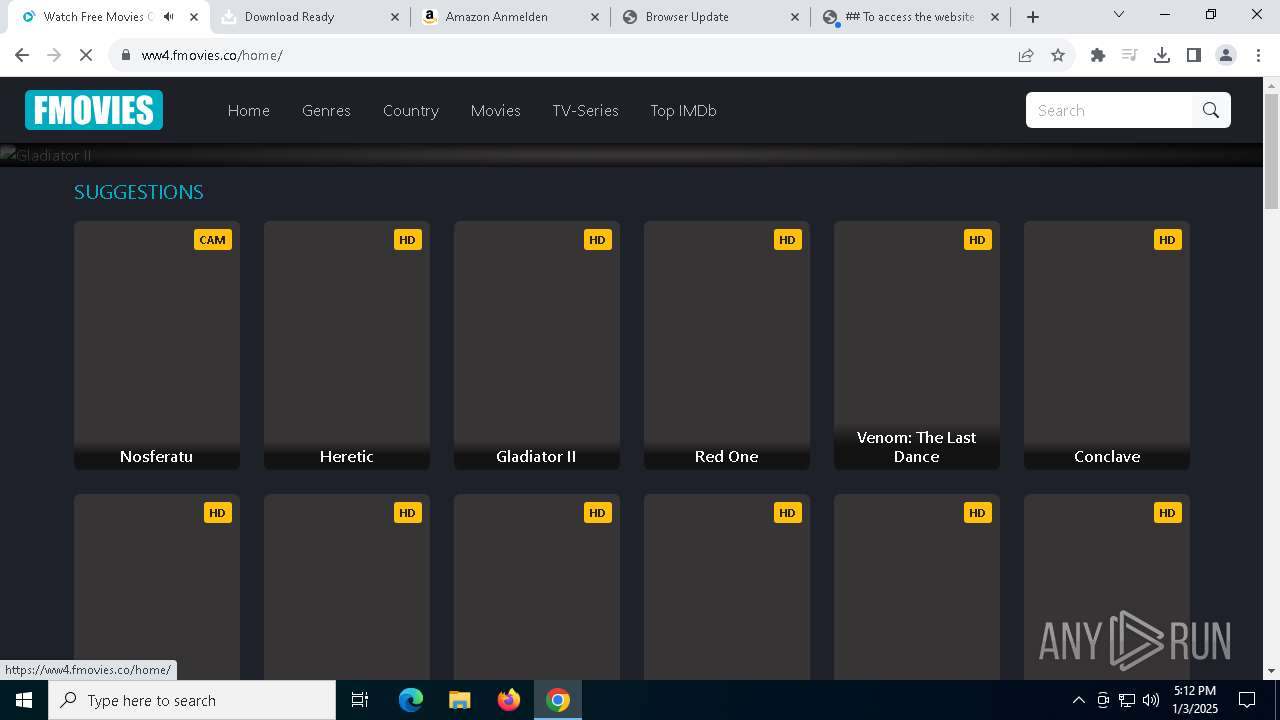
Task: Open the Extensions puzzle icon
Action: pyautogui.click(x=1098, y=55)
